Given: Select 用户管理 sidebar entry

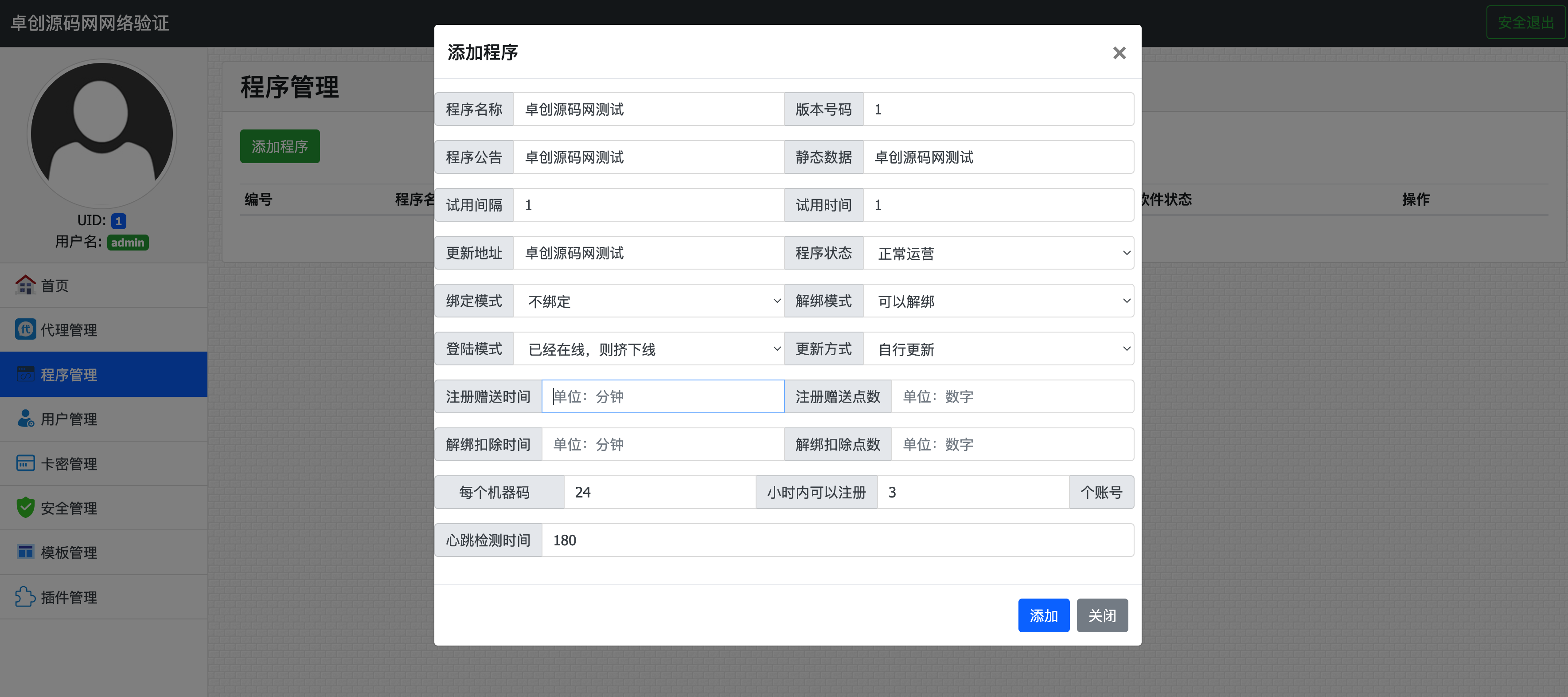Looking at the screenshot, I should coord(103,419).
